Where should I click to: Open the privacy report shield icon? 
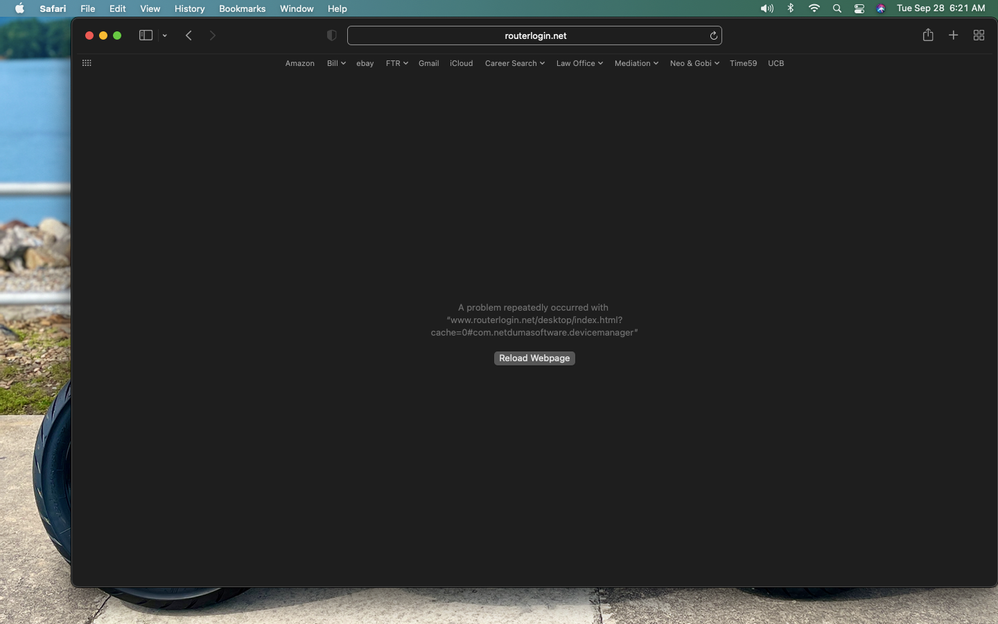[x=332, y=36]
